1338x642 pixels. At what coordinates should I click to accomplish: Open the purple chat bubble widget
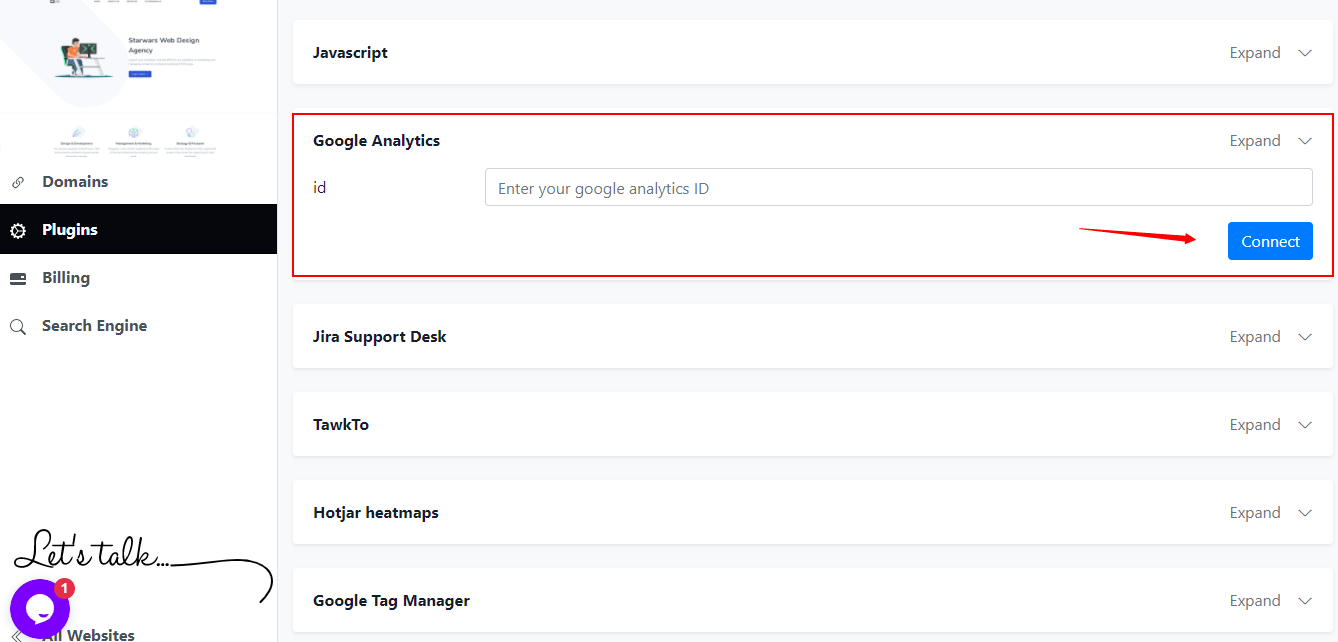40,608
